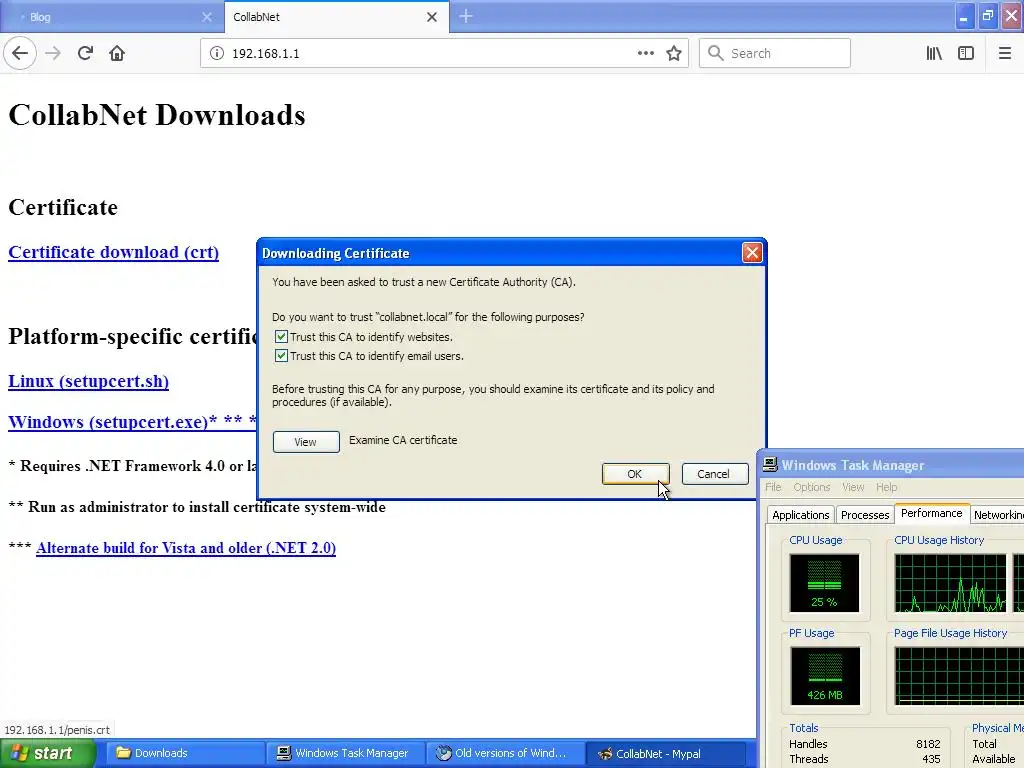Viewport: 1024px width, 768px height.
Task: Open View menu in Task Manager
Action: [x=853, y=487]
